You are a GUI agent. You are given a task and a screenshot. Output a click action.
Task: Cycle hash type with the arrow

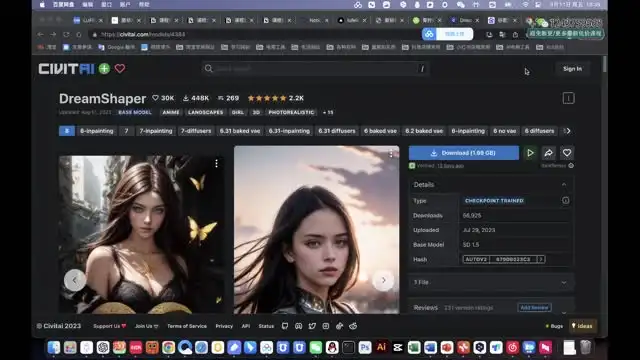[541, 259]
